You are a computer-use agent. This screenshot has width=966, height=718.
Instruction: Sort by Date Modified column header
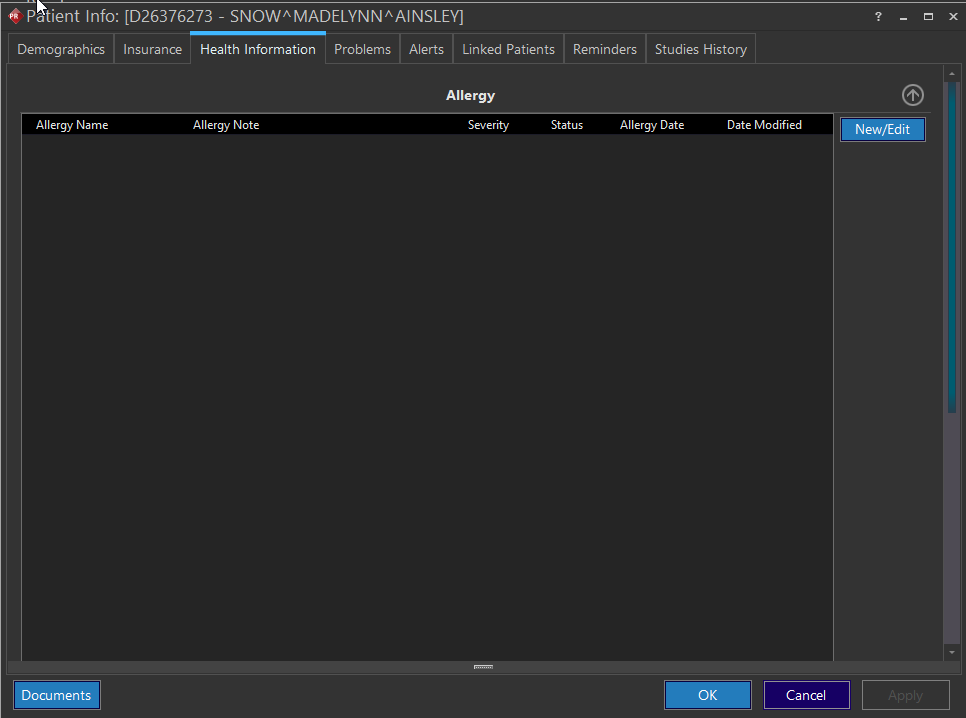[764, 125]
